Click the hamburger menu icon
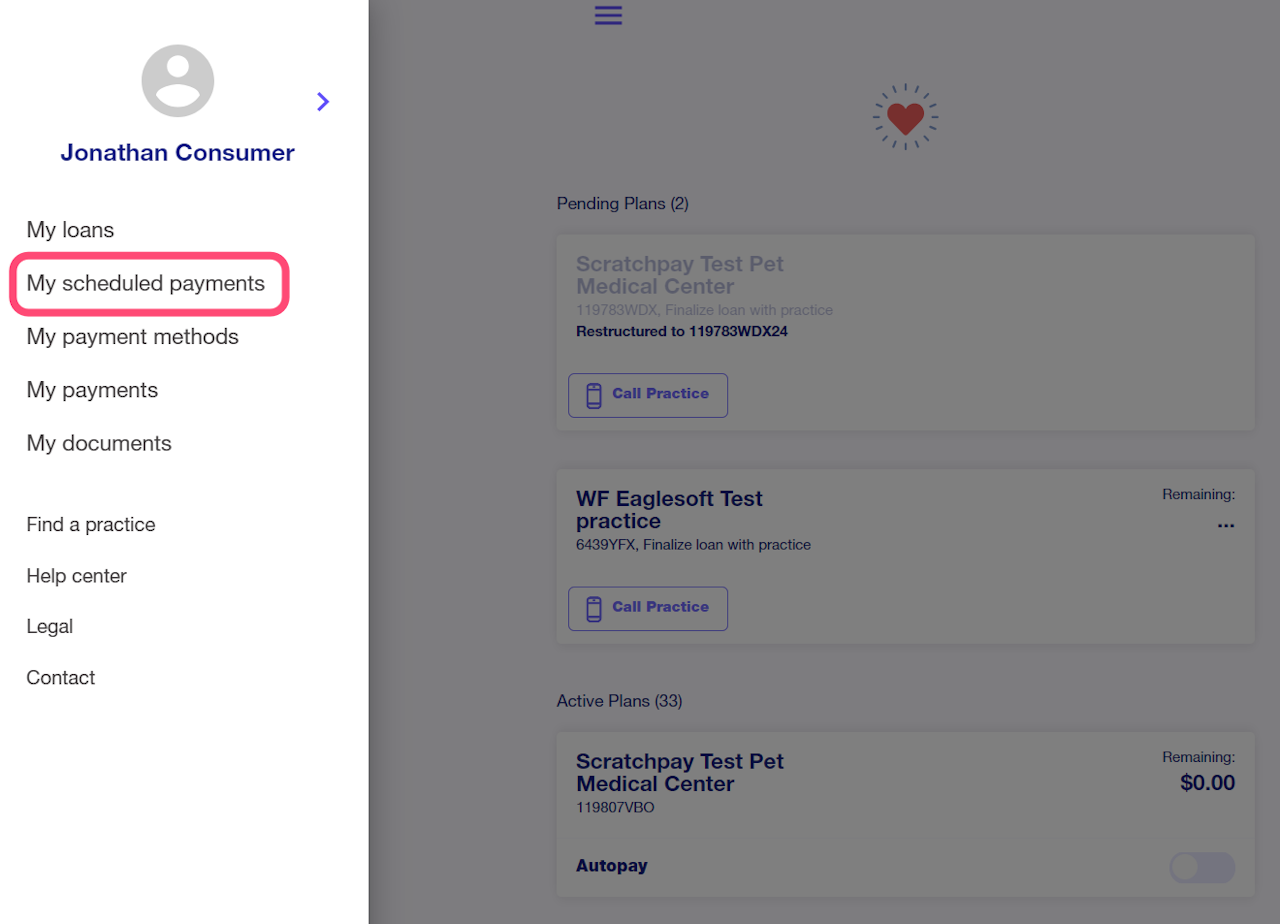The image size is (1280, 924). click(x=608, y=15)
